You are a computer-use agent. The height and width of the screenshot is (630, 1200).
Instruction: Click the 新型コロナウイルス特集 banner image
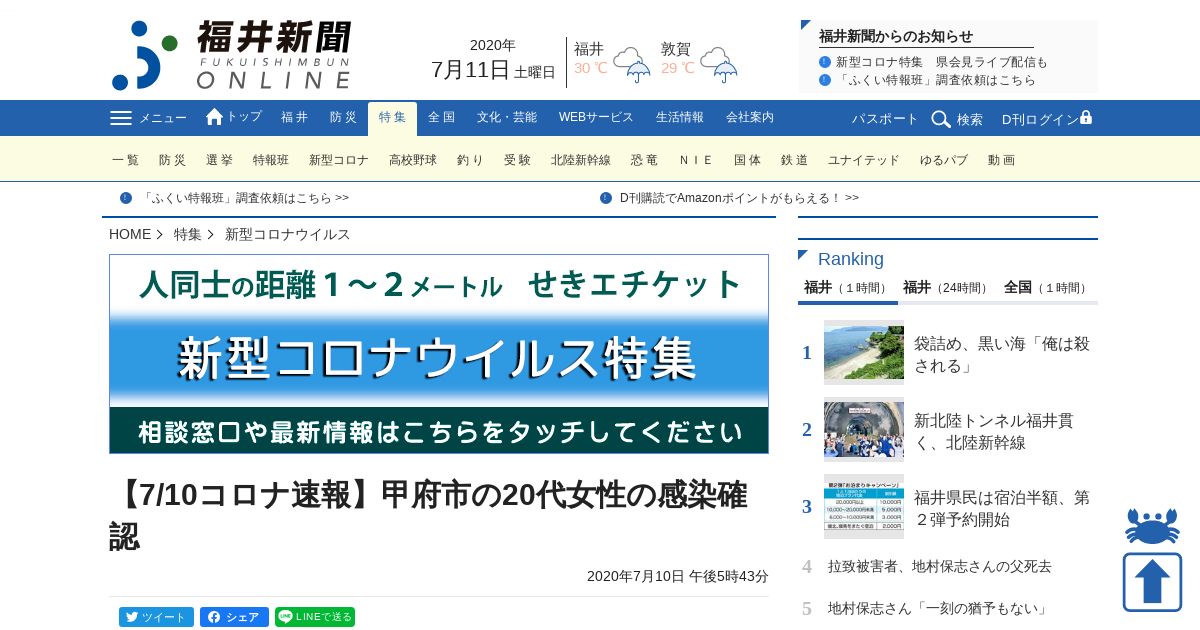pos(439,354)
